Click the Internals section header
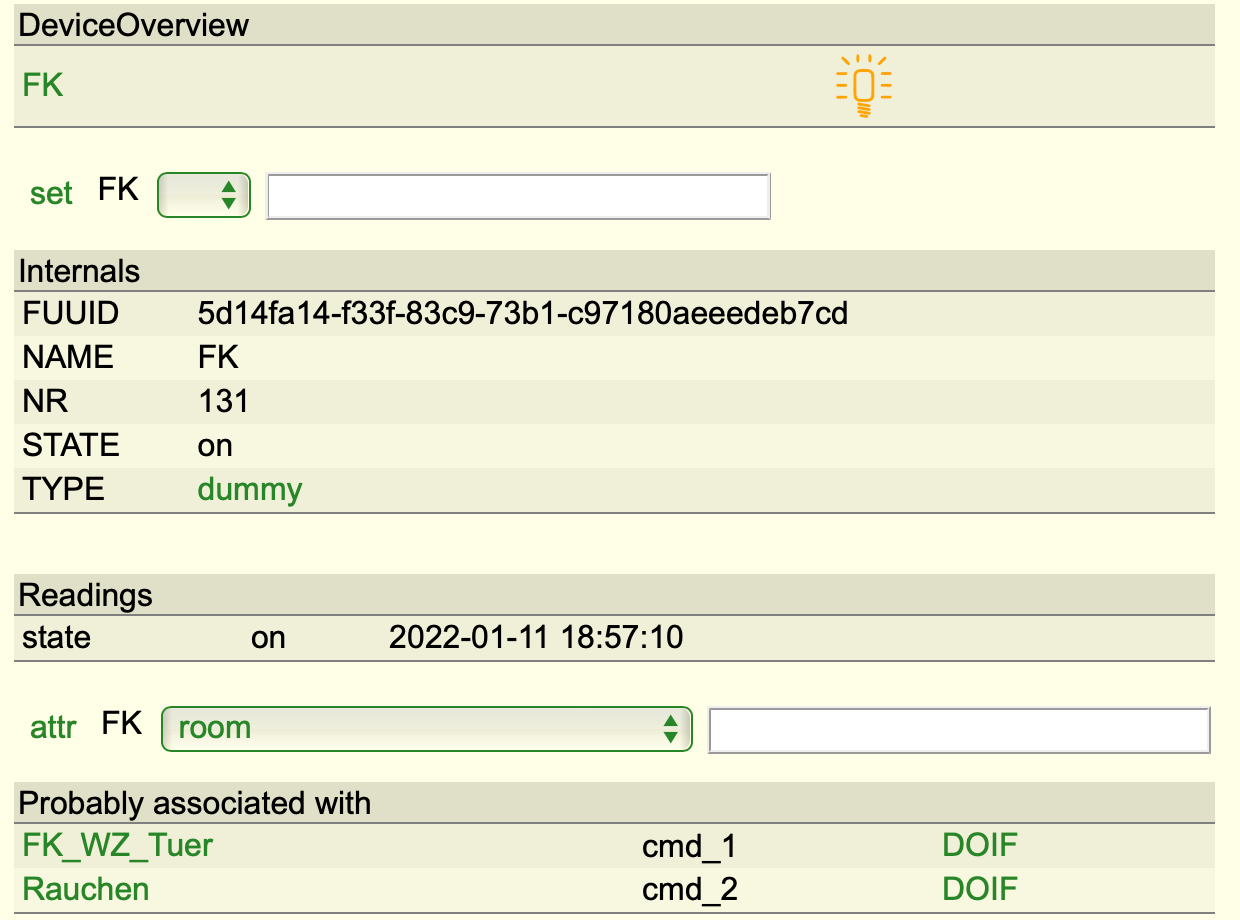The height and width of the screenshot is (920, 1240). click(x=80, y=271)
